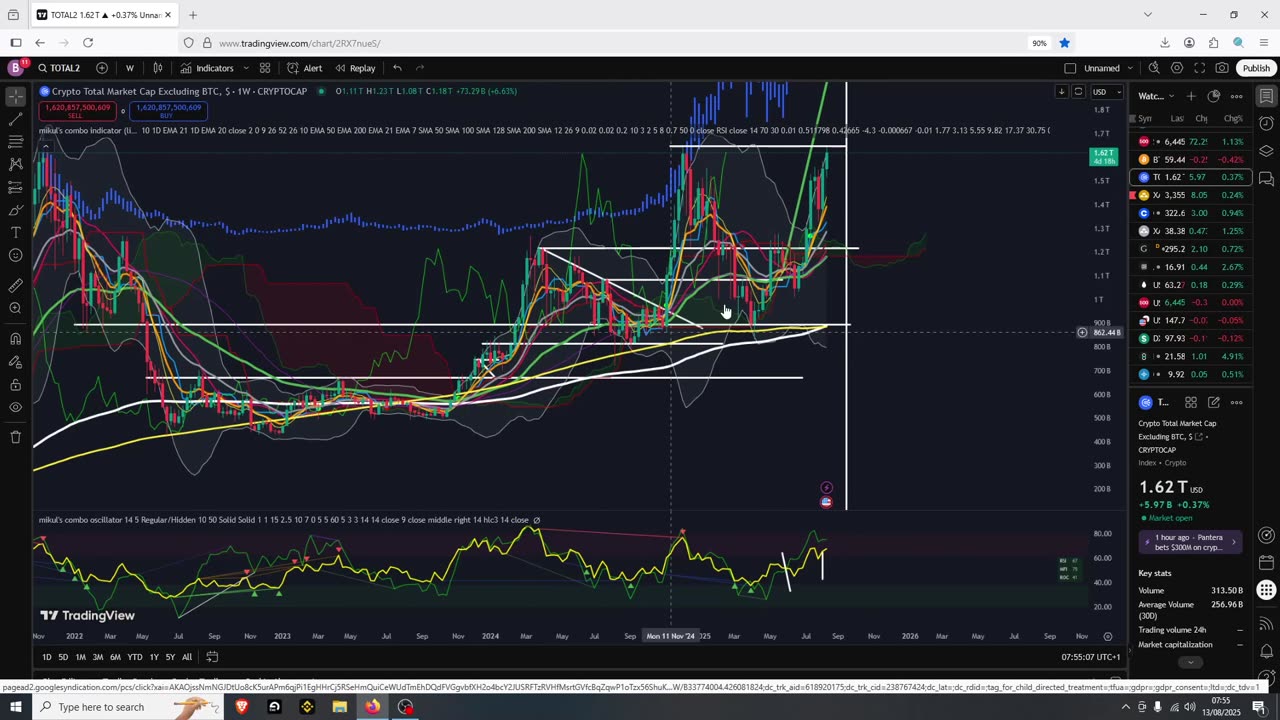1280x720 pixels.
Task: Toggle lock all drawing tools
Action: click(x=15, y=384)
